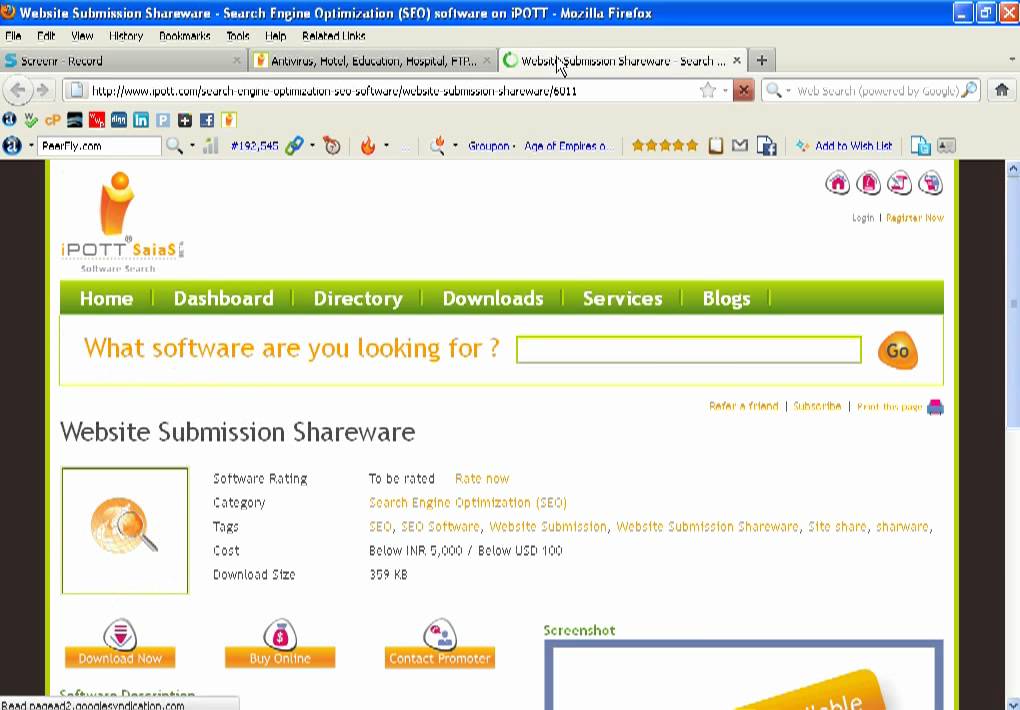Click the printer icon beside Print this page
The image size is (1020, 710).
pyautogui.click(x=935, y=407)
